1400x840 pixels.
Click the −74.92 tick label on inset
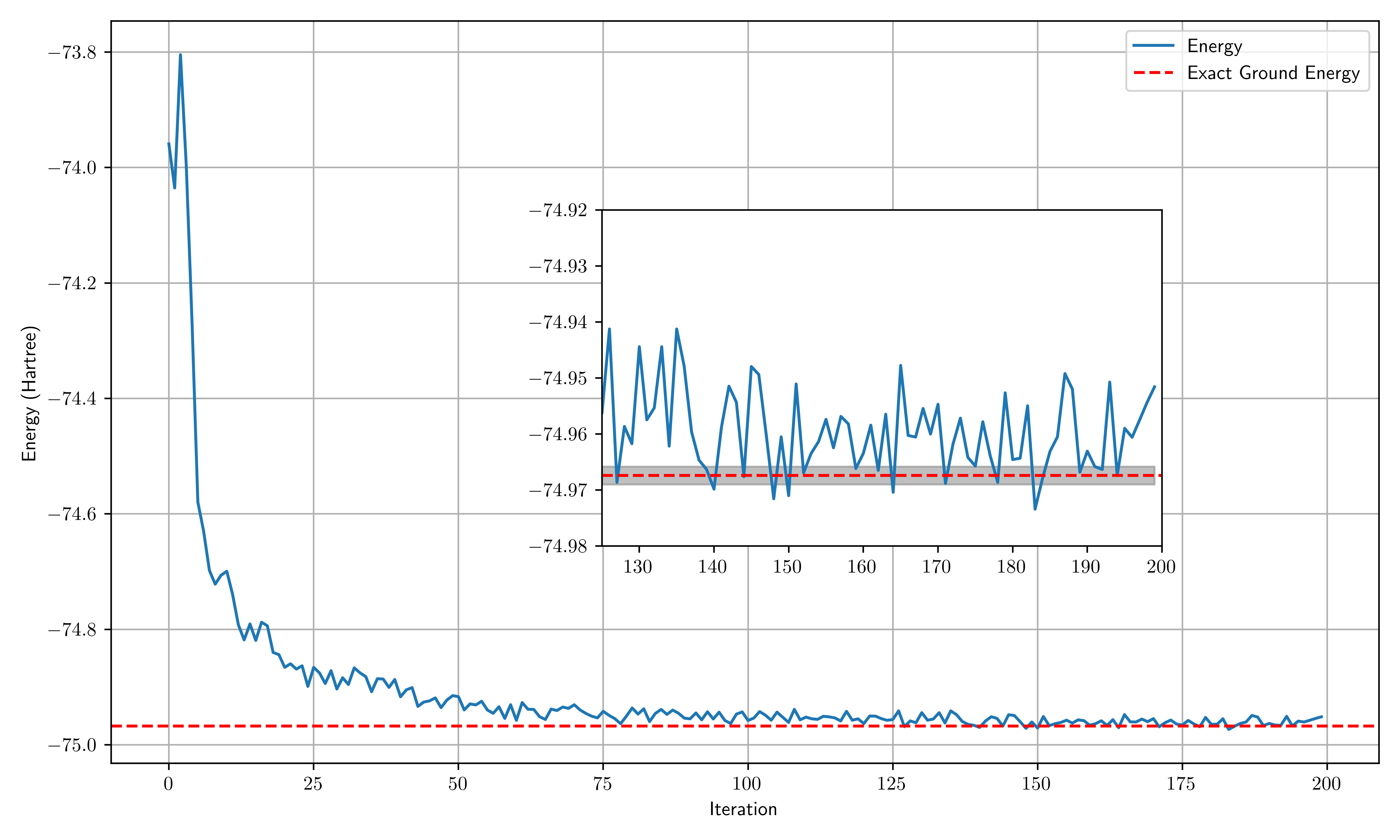(558, 211)
